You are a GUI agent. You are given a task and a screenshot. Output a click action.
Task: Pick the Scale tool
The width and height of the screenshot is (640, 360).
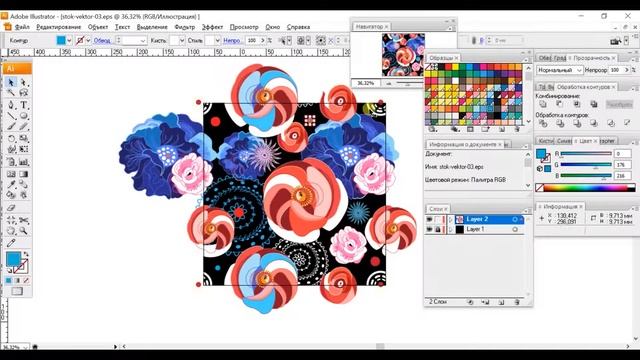point(24,138)
